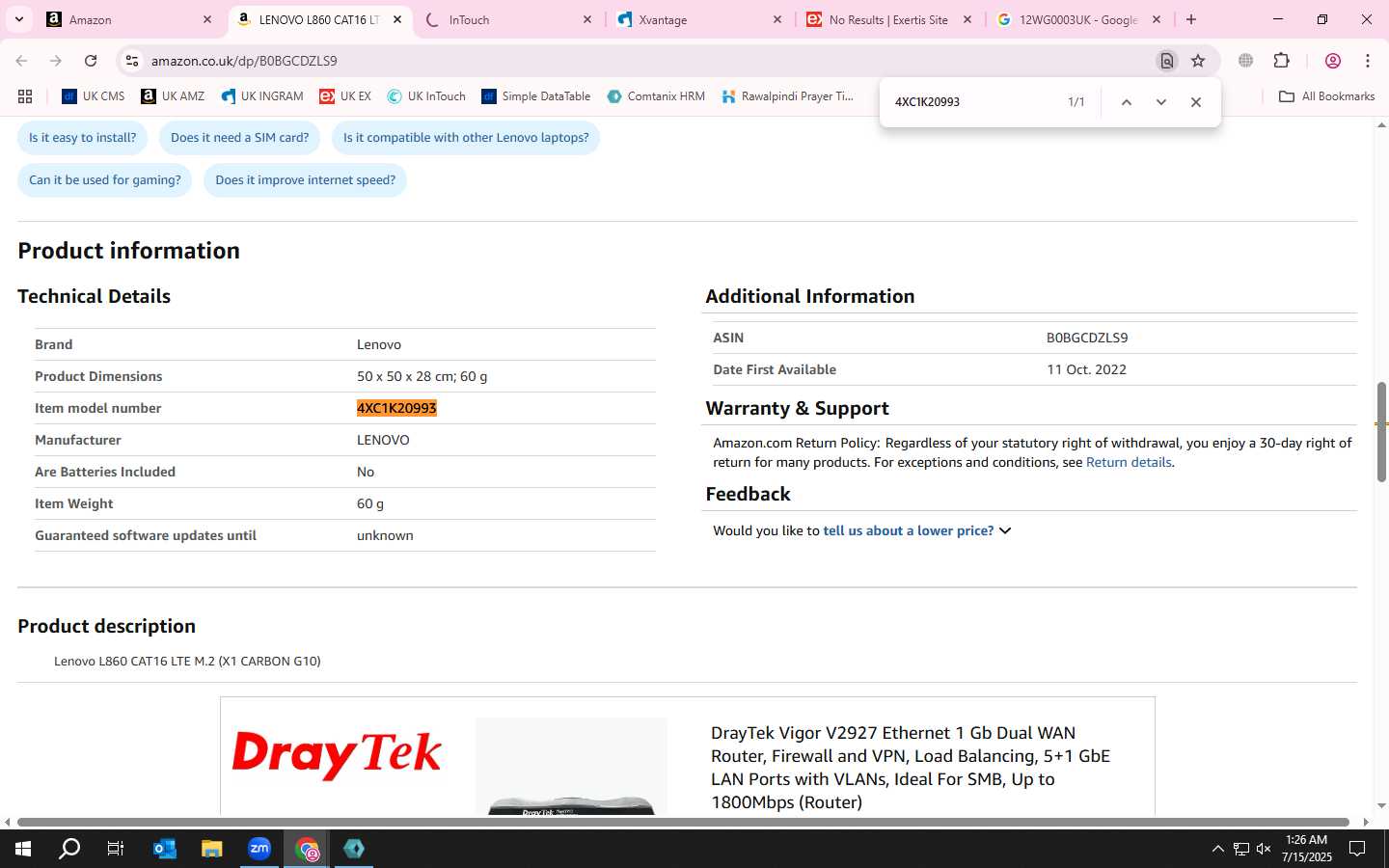This screenshot has width=1389, height=868.
Task: Open Task View on the taskbar
Action: (x=116, y=849)
